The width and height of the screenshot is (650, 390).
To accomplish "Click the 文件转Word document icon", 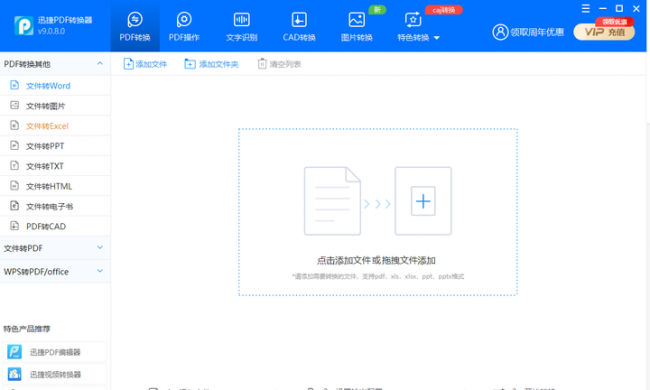I will (x=15, y=85).
